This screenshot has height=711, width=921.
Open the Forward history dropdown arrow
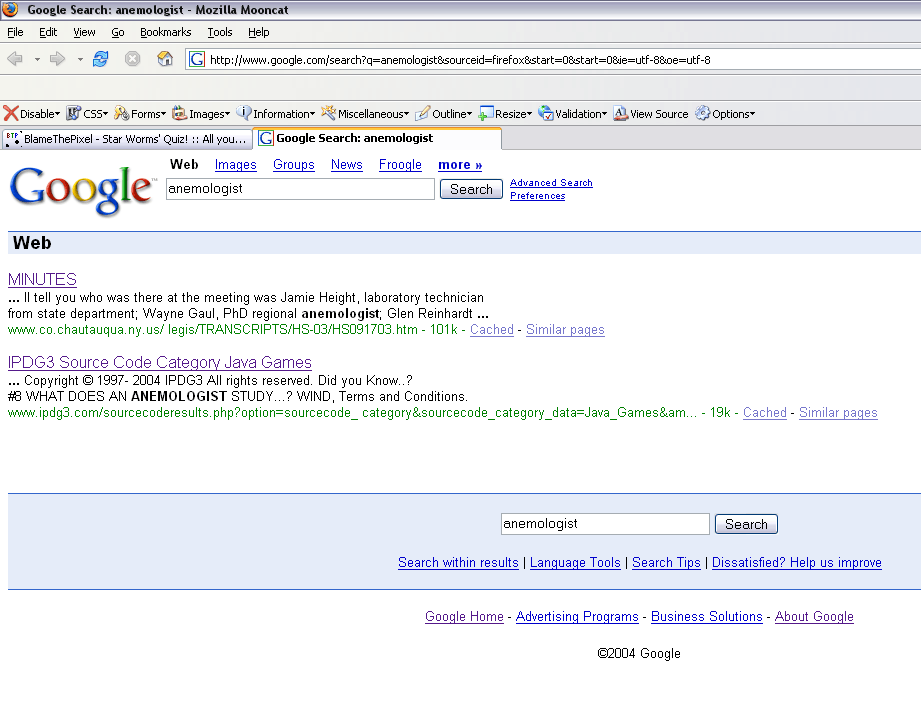pos(80,59)
